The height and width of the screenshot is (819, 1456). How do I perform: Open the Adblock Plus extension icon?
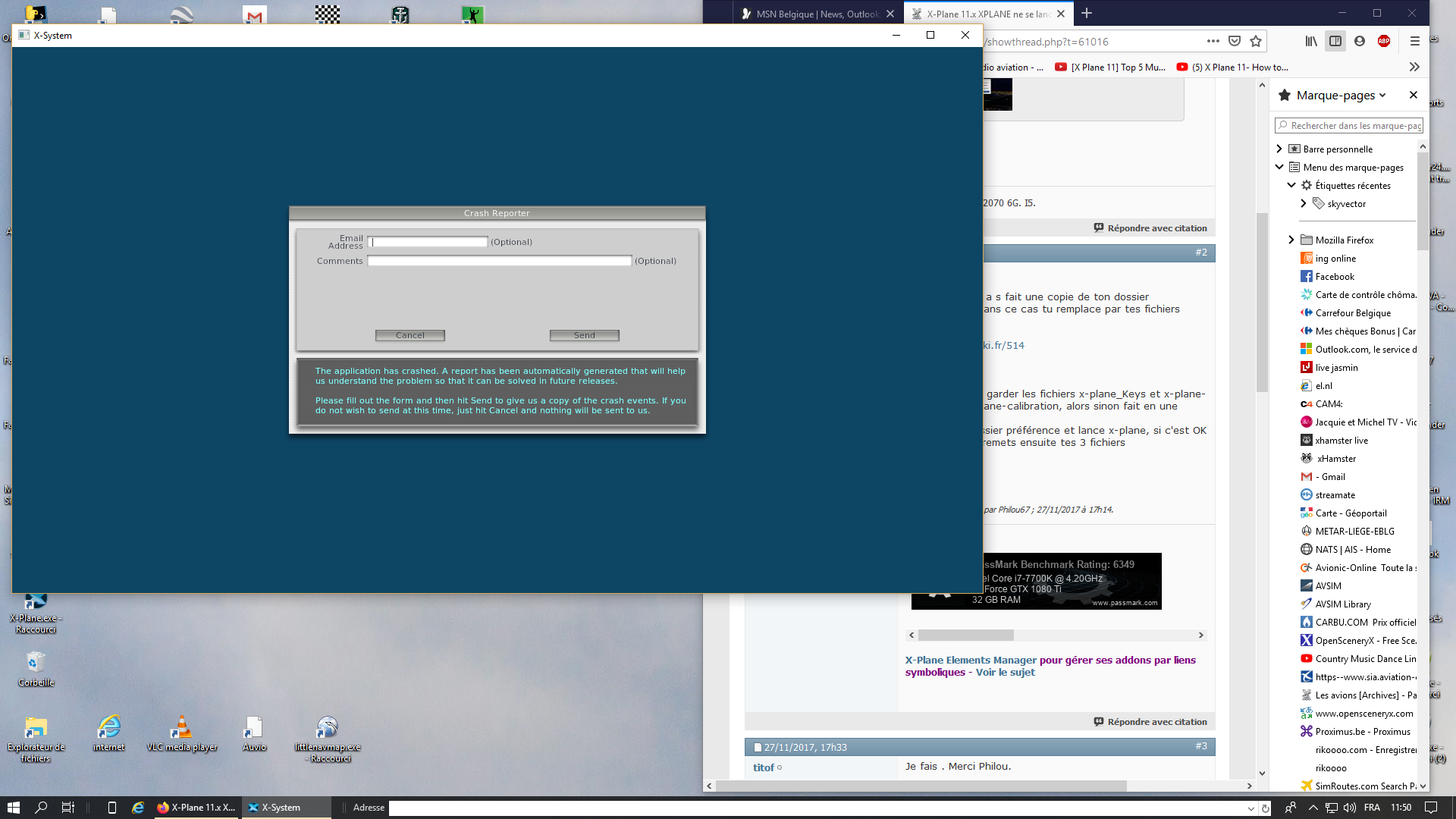click(1384, 41)
